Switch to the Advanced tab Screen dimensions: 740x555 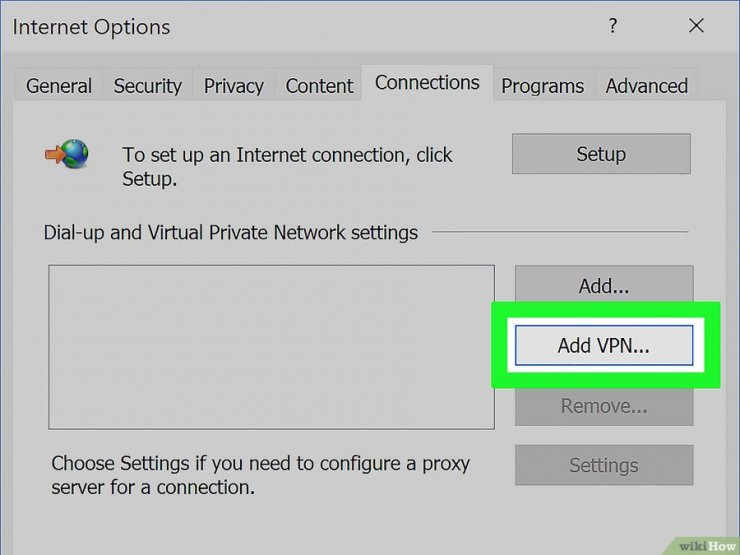(647, 85)
